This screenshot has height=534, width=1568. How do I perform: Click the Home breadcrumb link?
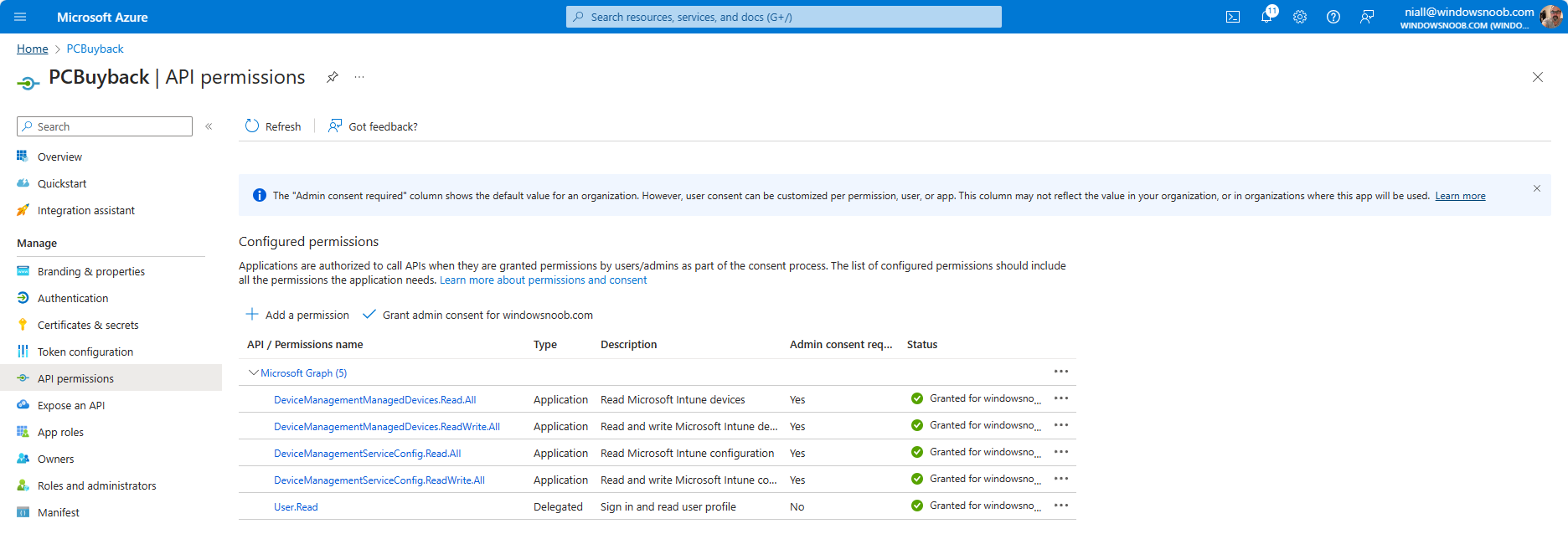[x=33, y=49]
